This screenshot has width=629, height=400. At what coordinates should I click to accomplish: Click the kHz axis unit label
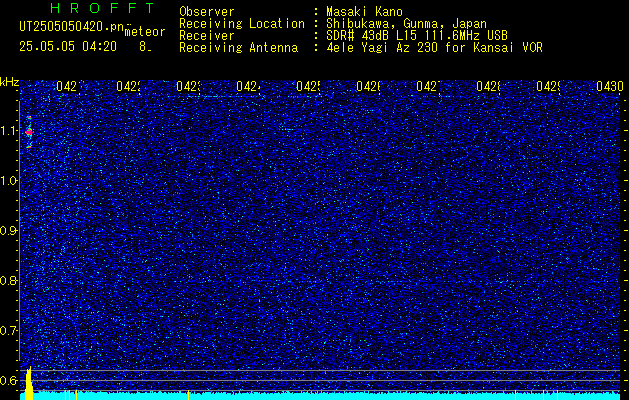point(10,83)
